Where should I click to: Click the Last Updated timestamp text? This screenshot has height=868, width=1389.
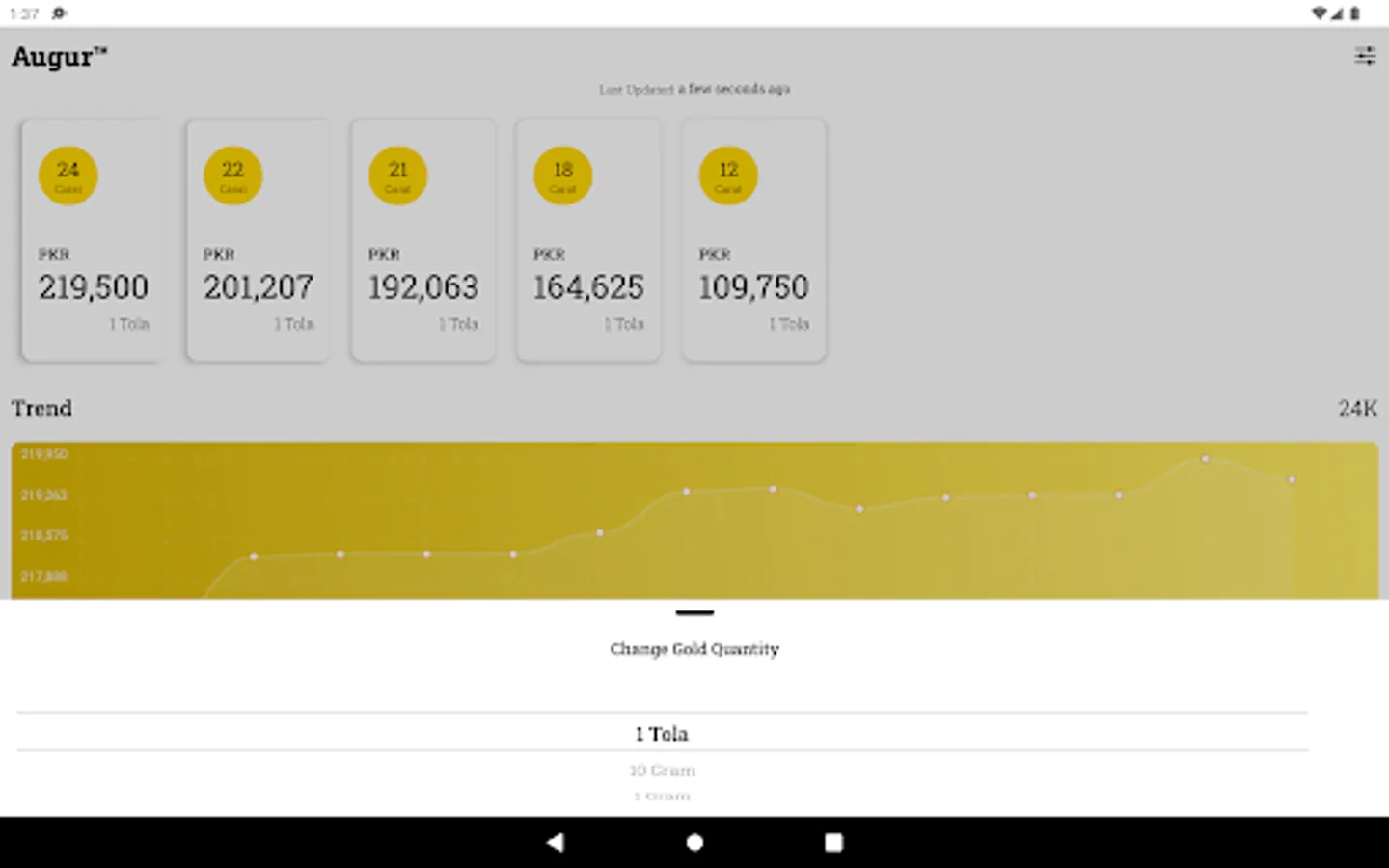(694, 89)
